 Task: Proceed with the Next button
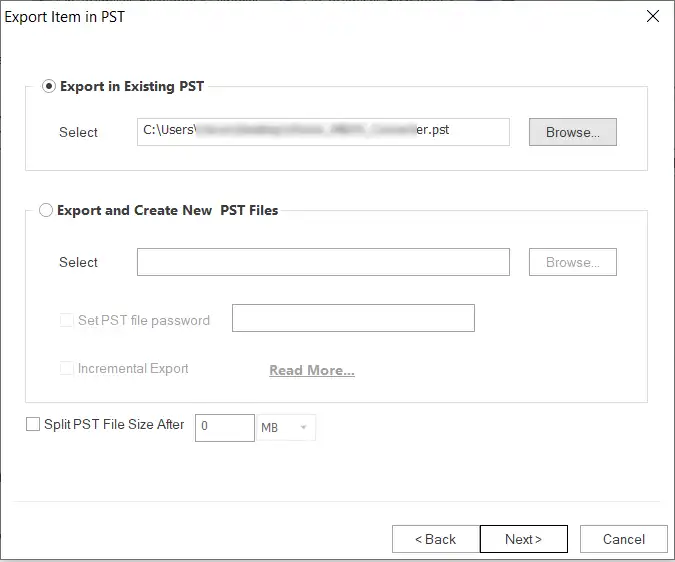click(523, 539)
